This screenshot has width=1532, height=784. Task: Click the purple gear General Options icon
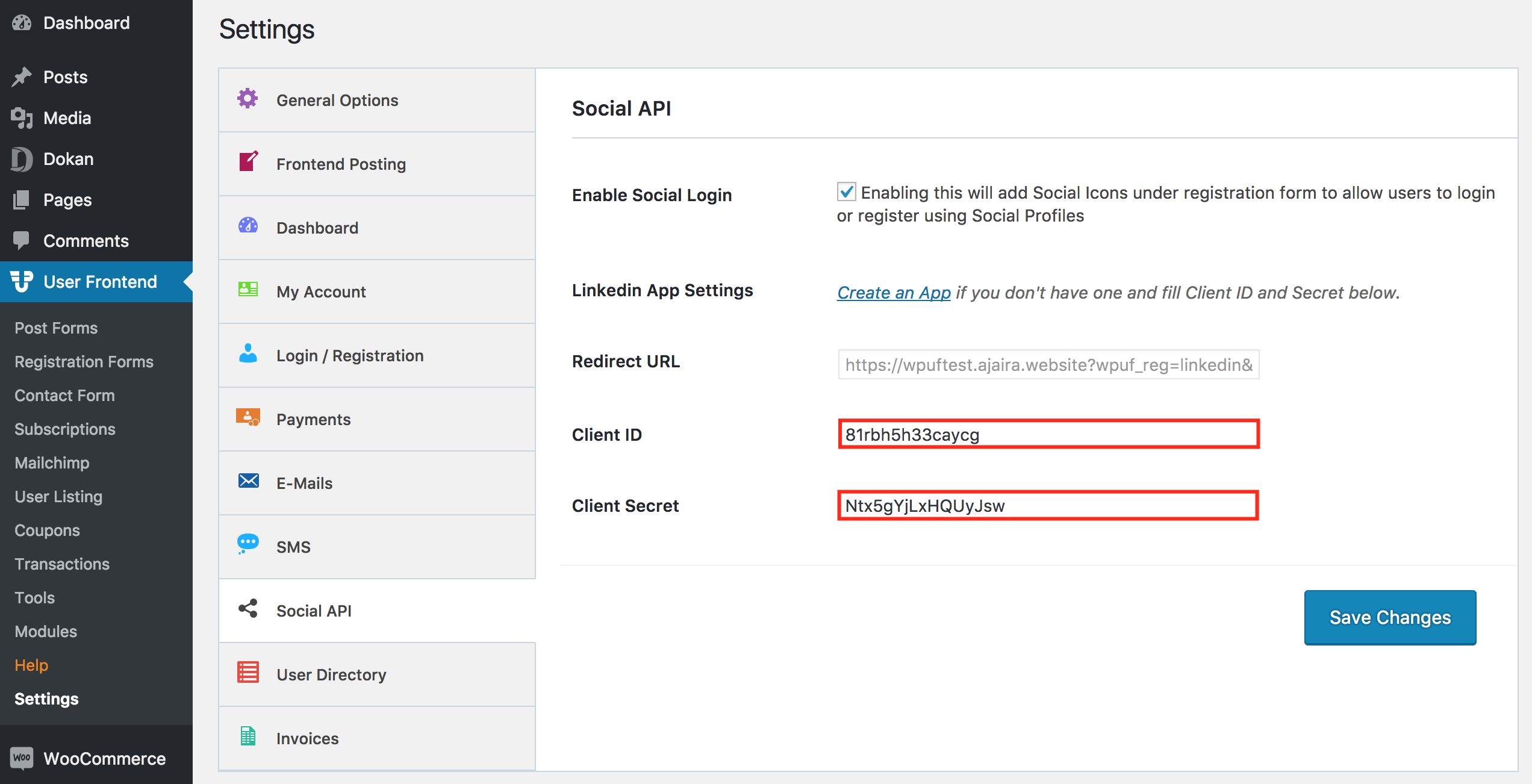pyautogui.click(x=248, y=99)
